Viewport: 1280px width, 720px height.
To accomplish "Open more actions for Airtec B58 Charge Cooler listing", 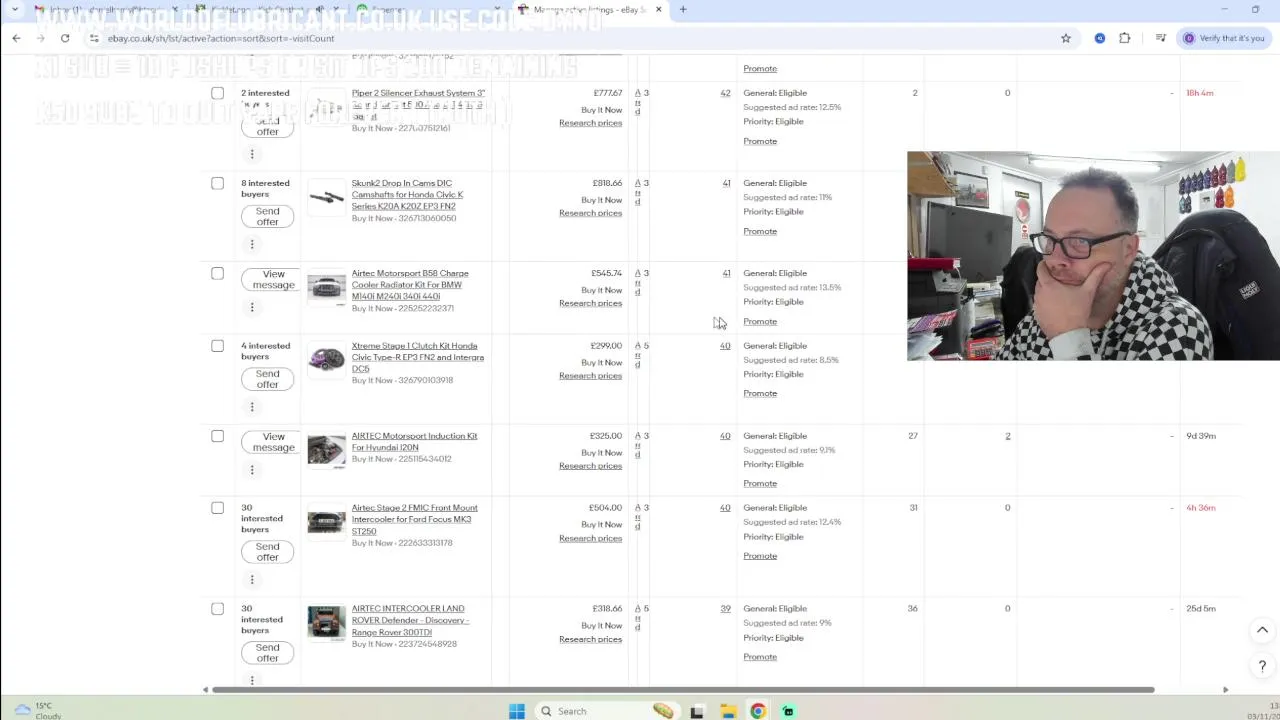I will 252,307.
